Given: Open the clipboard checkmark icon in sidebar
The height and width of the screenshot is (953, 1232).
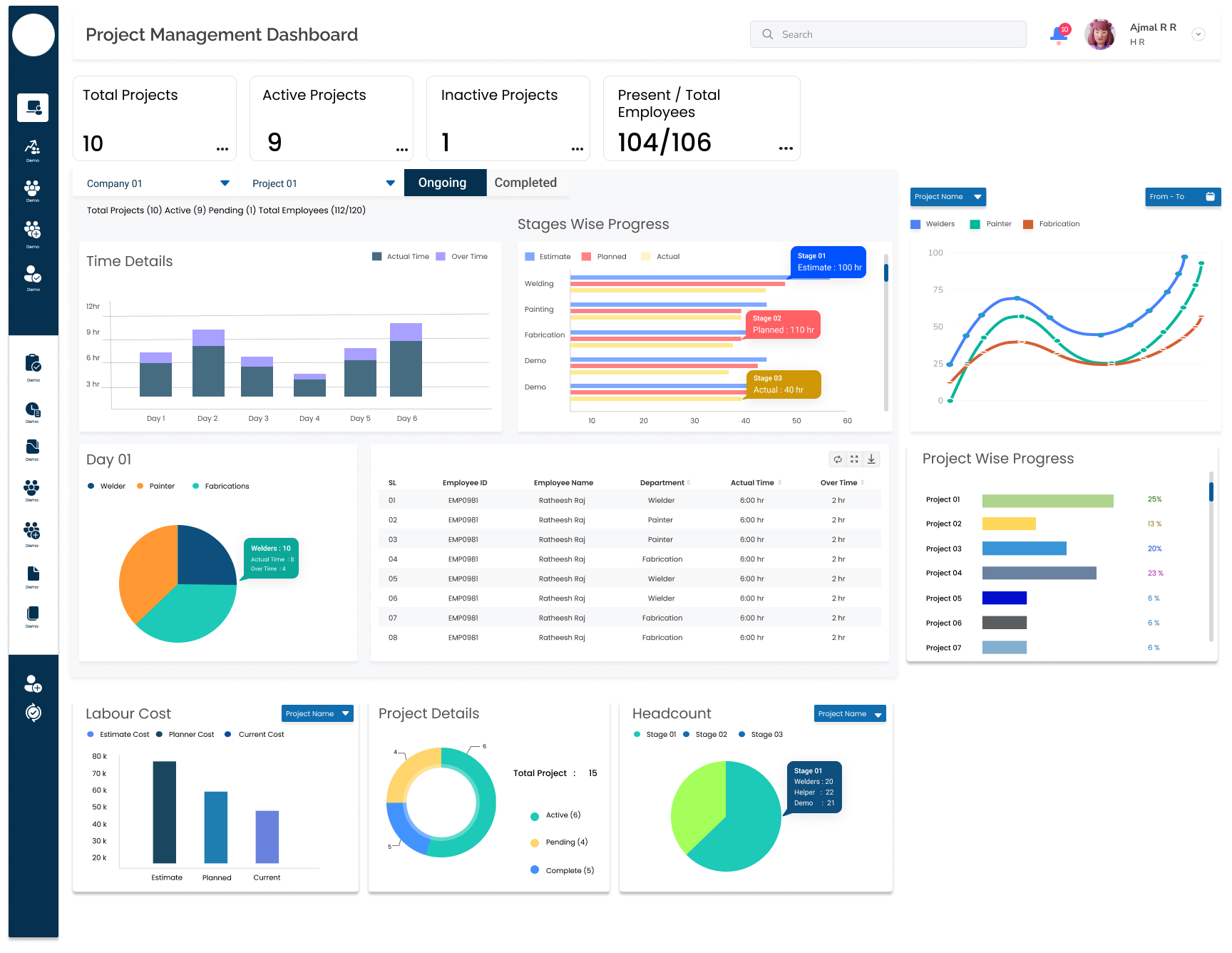Looking at the screenshot, I should click(x=33, y=363).
